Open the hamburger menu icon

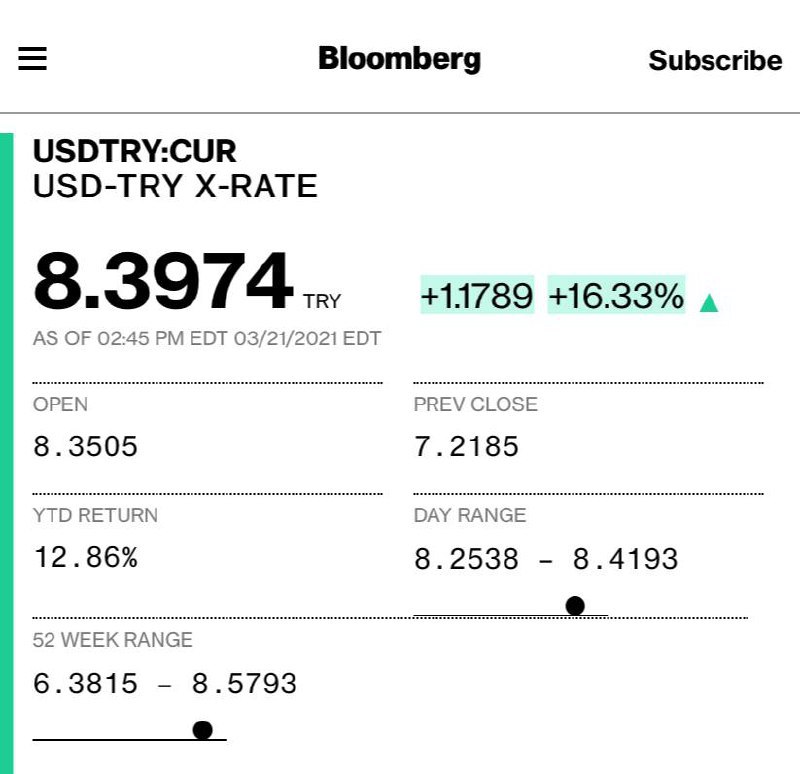click(33, 59)
